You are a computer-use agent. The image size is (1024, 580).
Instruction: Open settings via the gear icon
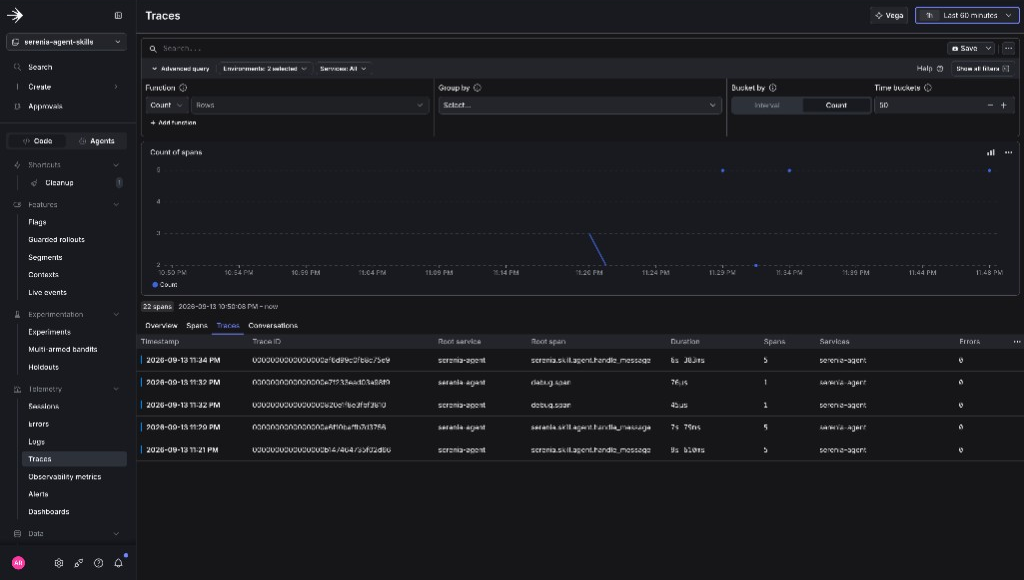59,562
